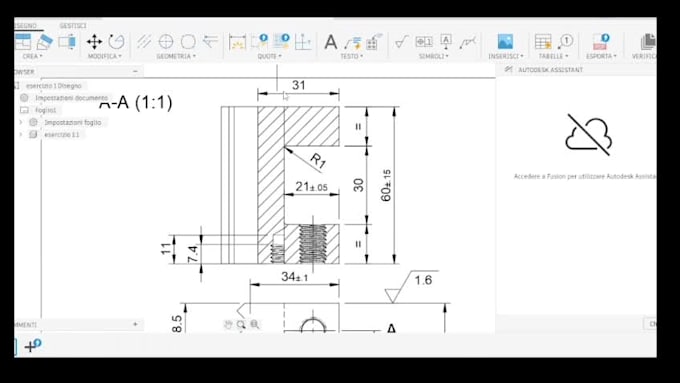680x383 pixels.
Task: Click the Zoom window magnifier icon
Action: click(x=241, y=324)
